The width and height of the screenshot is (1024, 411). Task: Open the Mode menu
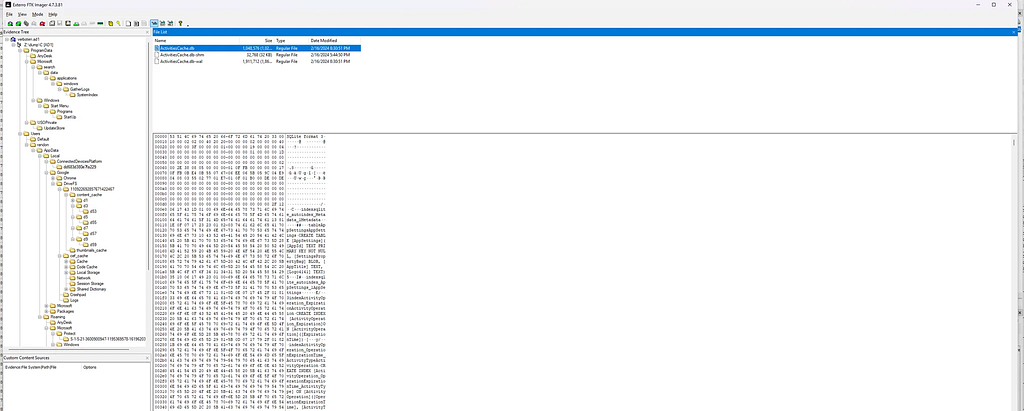click(38, 14)
